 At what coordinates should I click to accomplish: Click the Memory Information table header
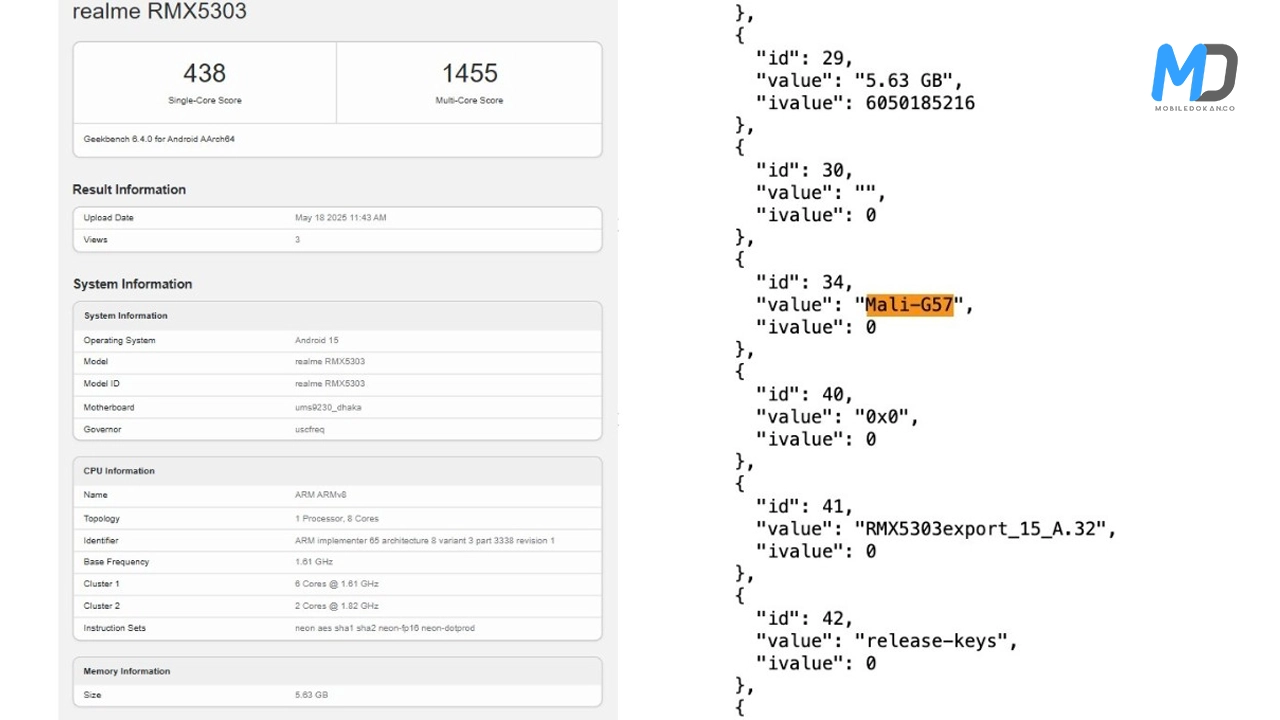click(x=126, y=671)
